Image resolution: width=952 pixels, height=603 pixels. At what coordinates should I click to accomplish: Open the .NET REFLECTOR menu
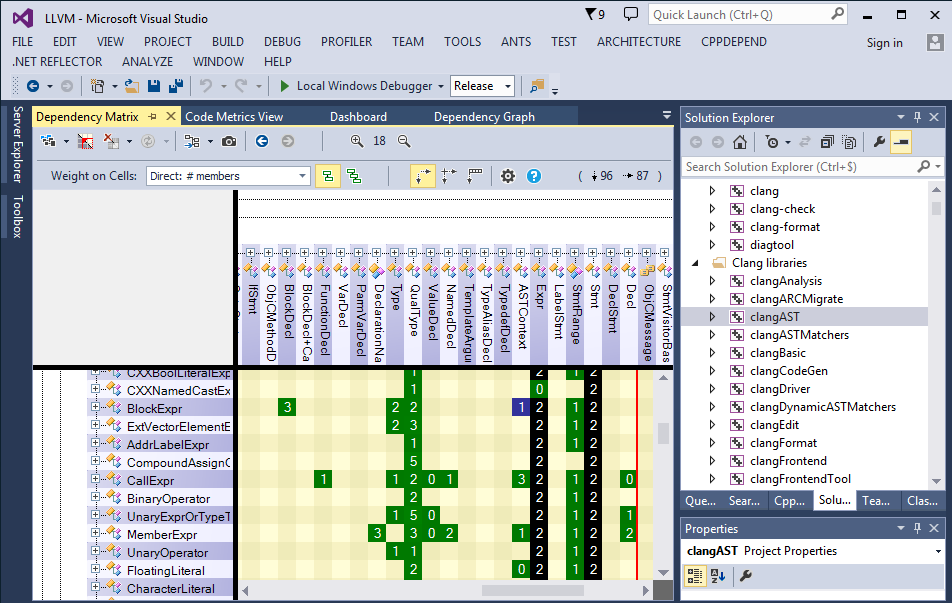click(x=58, y=62)
